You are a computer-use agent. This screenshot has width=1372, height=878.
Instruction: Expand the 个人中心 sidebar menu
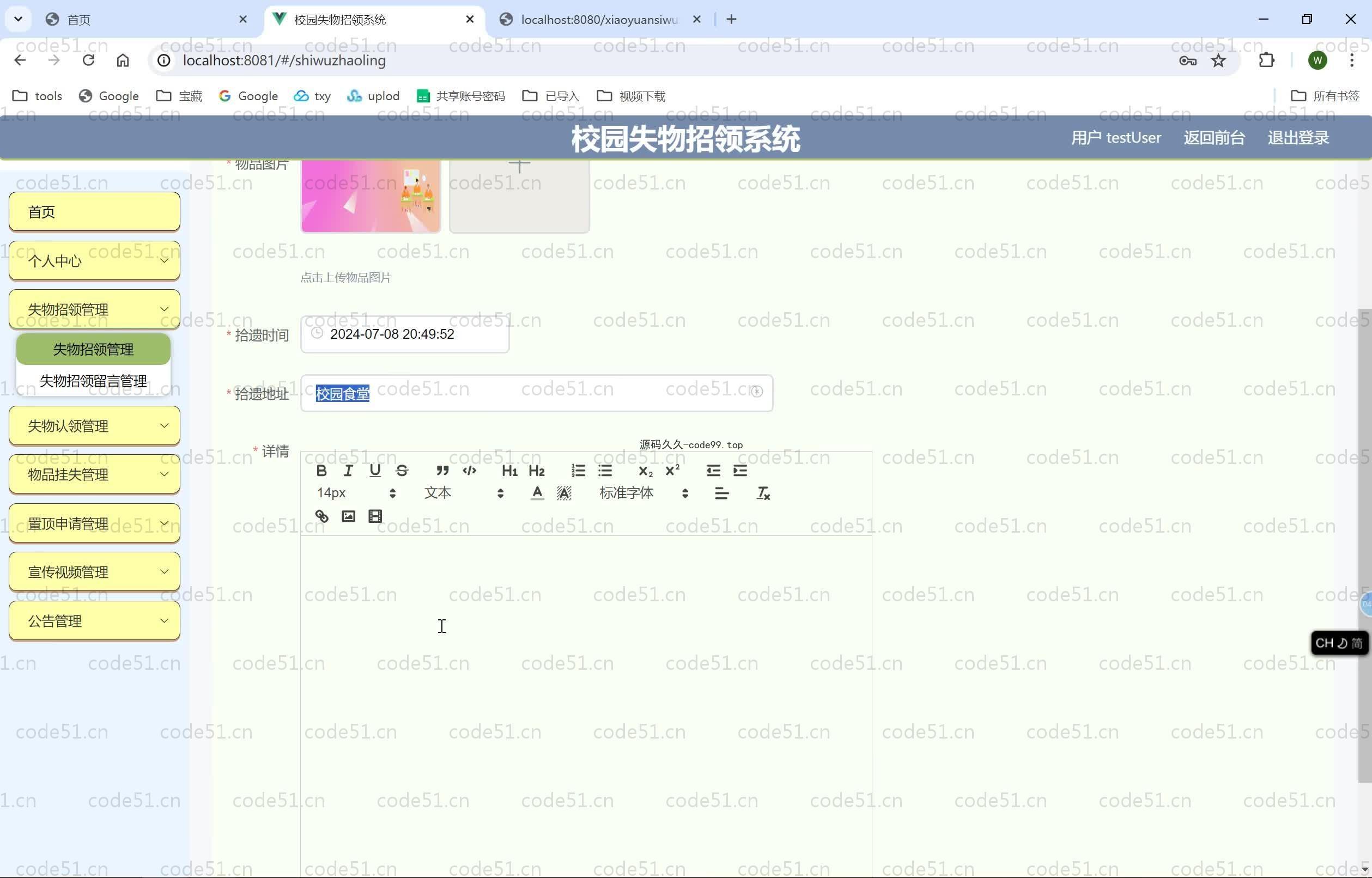pyautogui.click(x=95, y=260)
